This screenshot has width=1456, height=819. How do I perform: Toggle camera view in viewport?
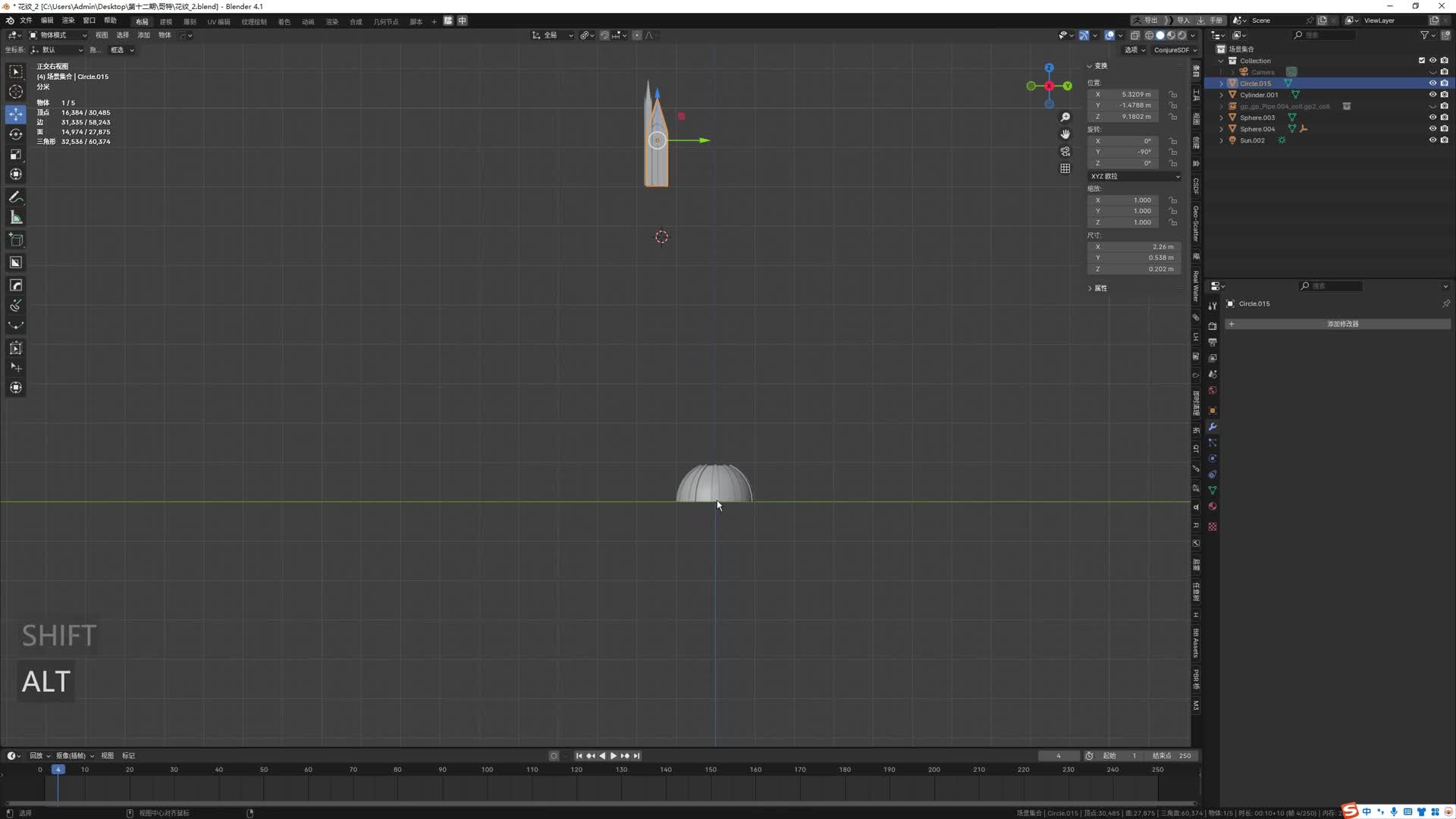1065,152
